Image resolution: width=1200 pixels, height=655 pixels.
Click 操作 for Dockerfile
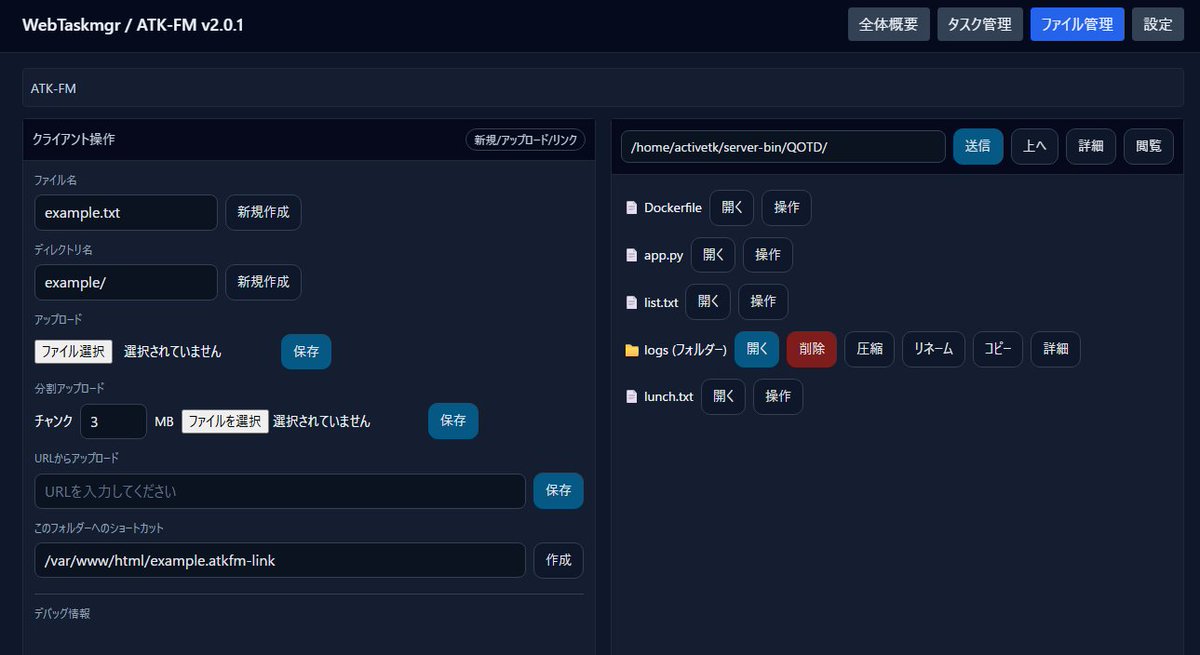pyautogui.click(x=787, y=208)
